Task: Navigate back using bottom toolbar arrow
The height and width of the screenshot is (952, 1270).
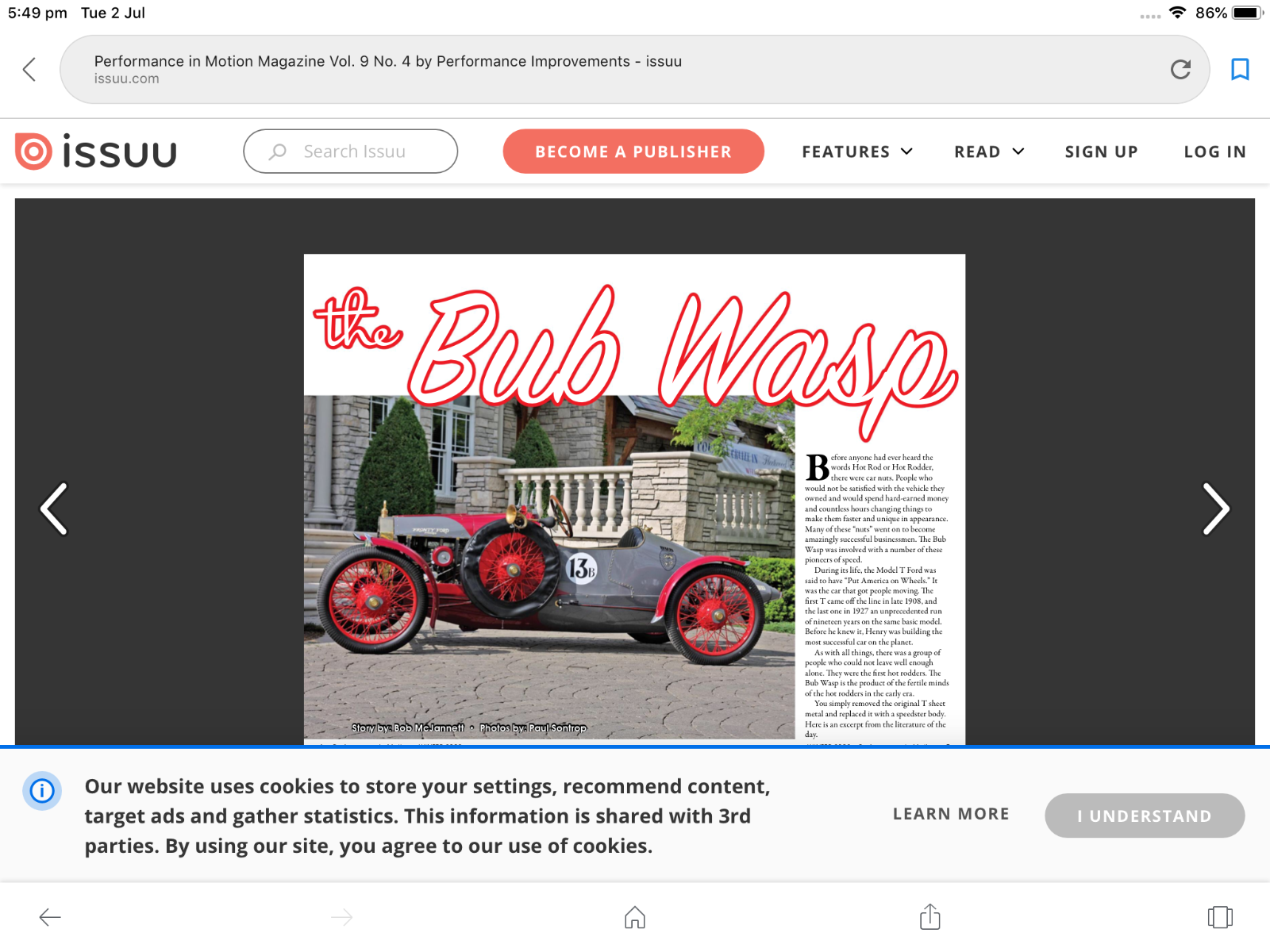Action: tap(50, 917)
